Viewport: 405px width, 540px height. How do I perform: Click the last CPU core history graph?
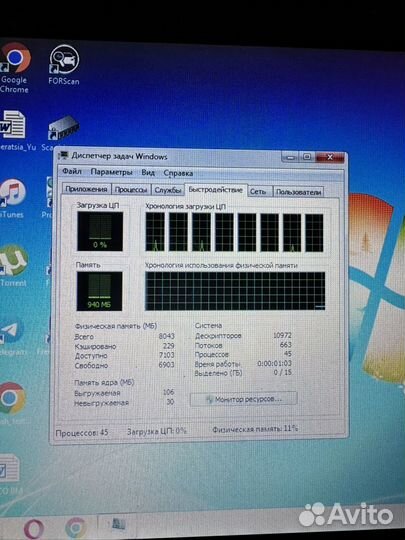[314, 233]
